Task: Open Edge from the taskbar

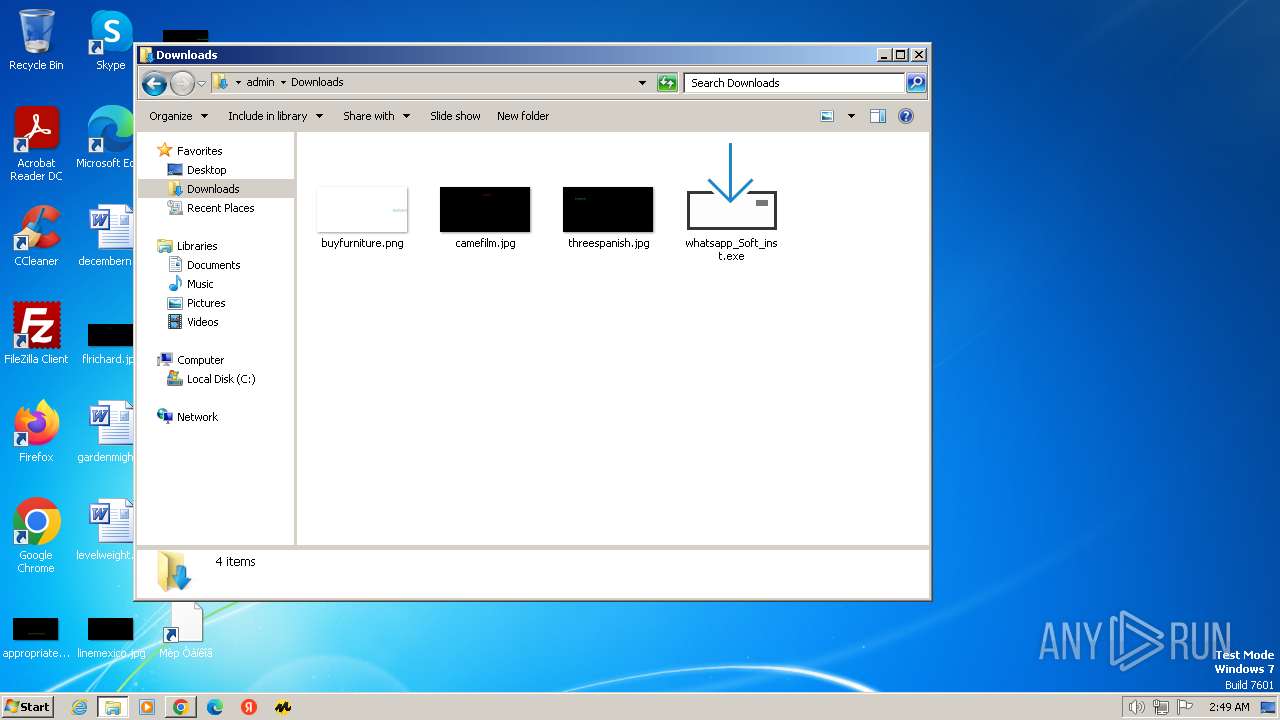Action: (x=215, y=707)
